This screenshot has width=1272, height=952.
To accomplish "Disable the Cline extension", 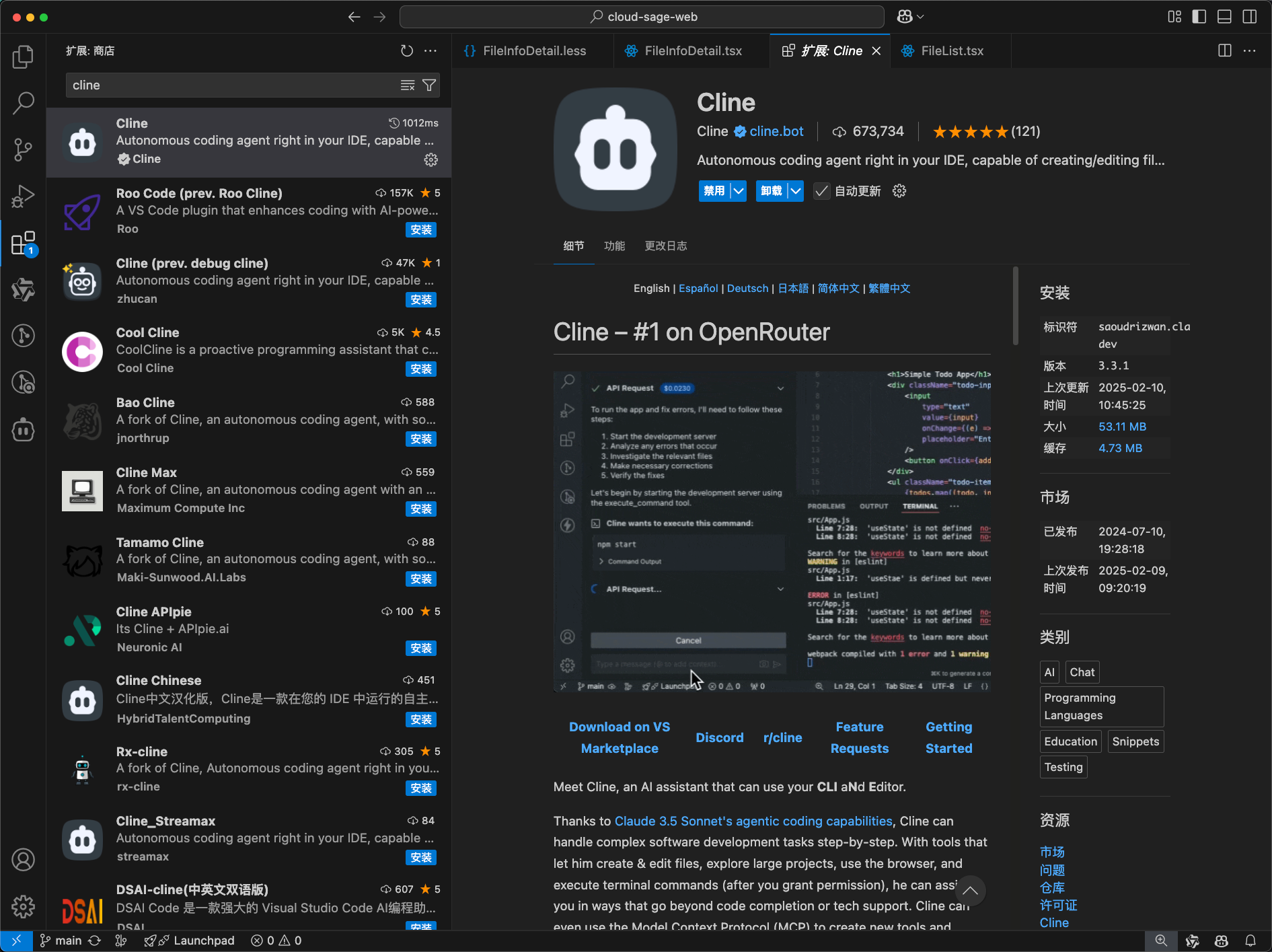I will (x=714, y=191).
